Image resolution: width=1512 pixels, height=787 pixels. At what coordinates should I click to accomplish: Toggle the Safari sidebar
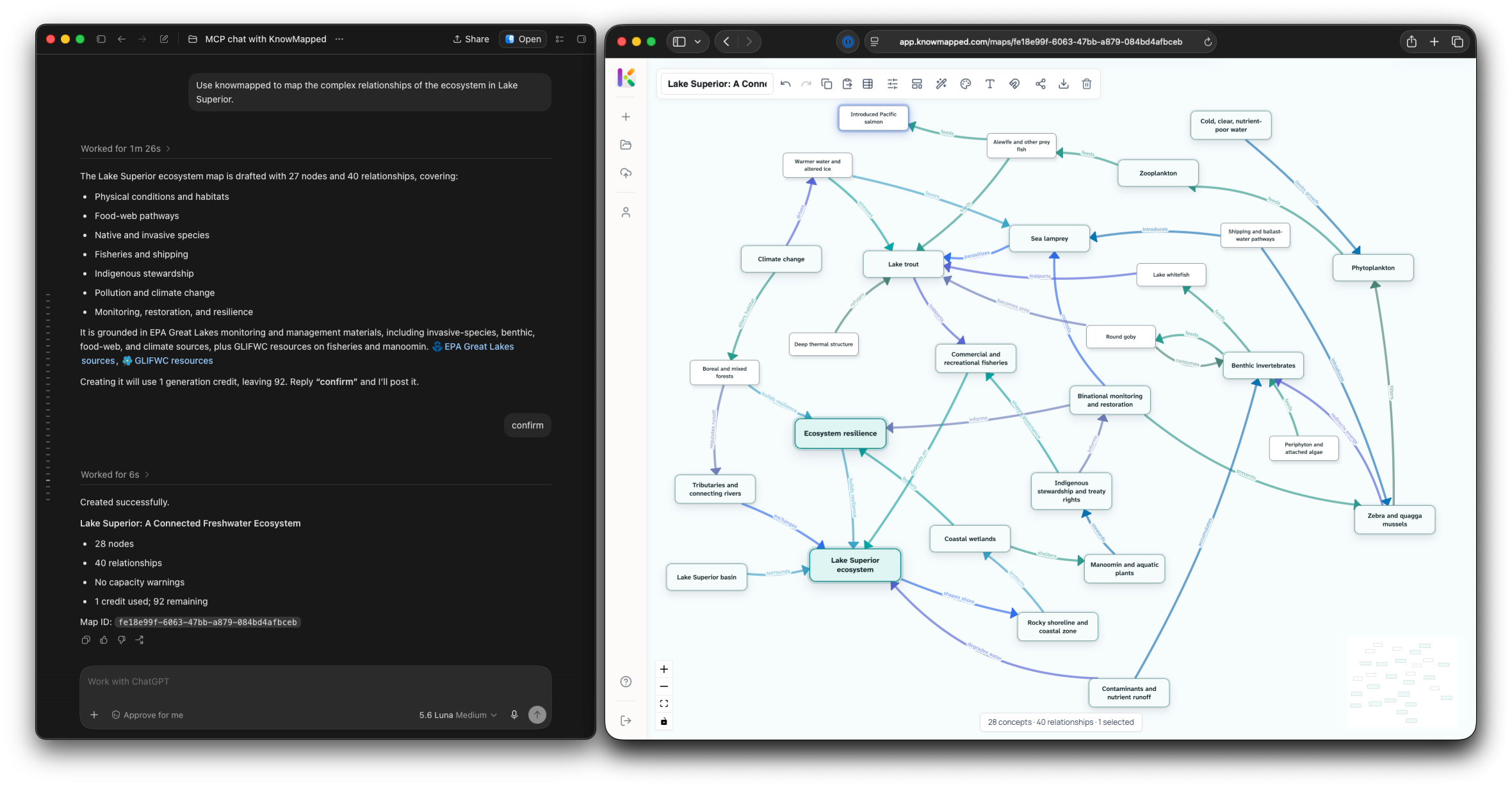(679, 42)
